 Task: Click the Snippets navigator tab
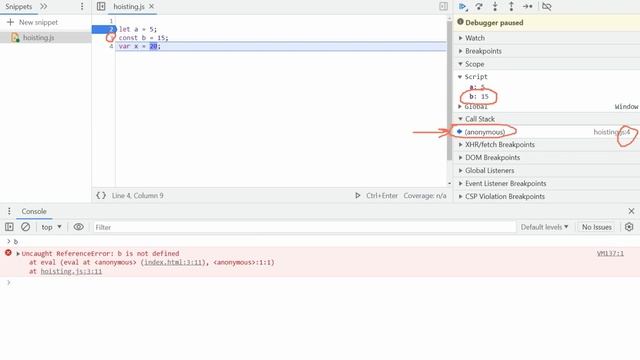[x=18, y=7]
